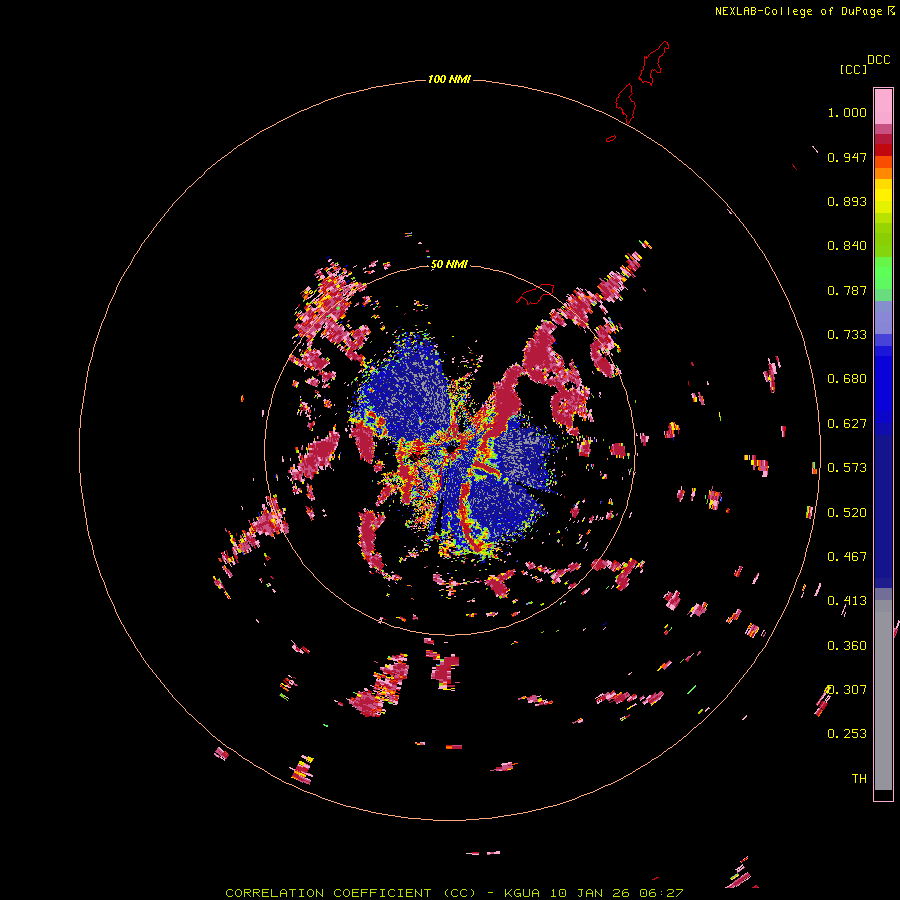Click the 0.840 legend value
This screenshot has height=900, width=900.
pos(847,246)
